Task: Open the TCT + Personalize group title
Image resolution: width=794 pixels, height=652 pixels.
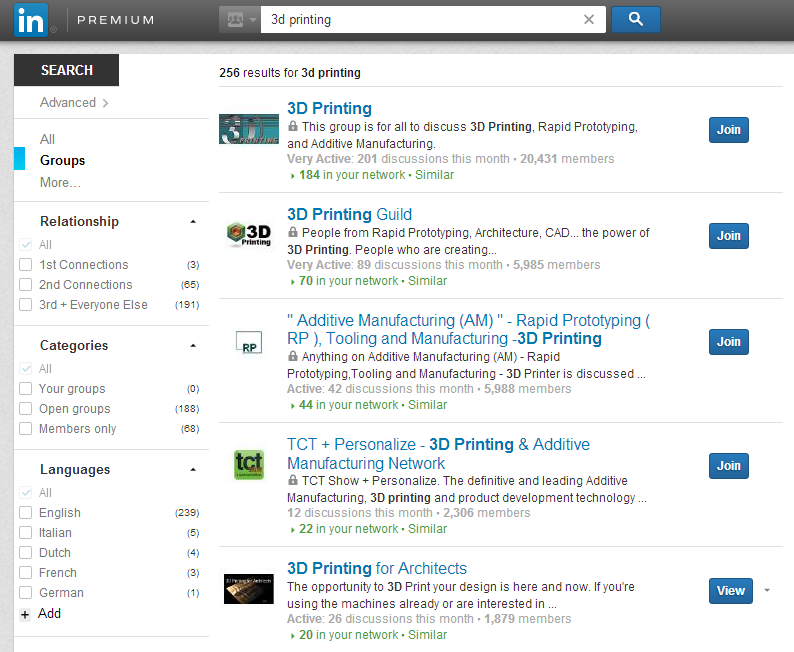Action: click(x=439, y=454)
